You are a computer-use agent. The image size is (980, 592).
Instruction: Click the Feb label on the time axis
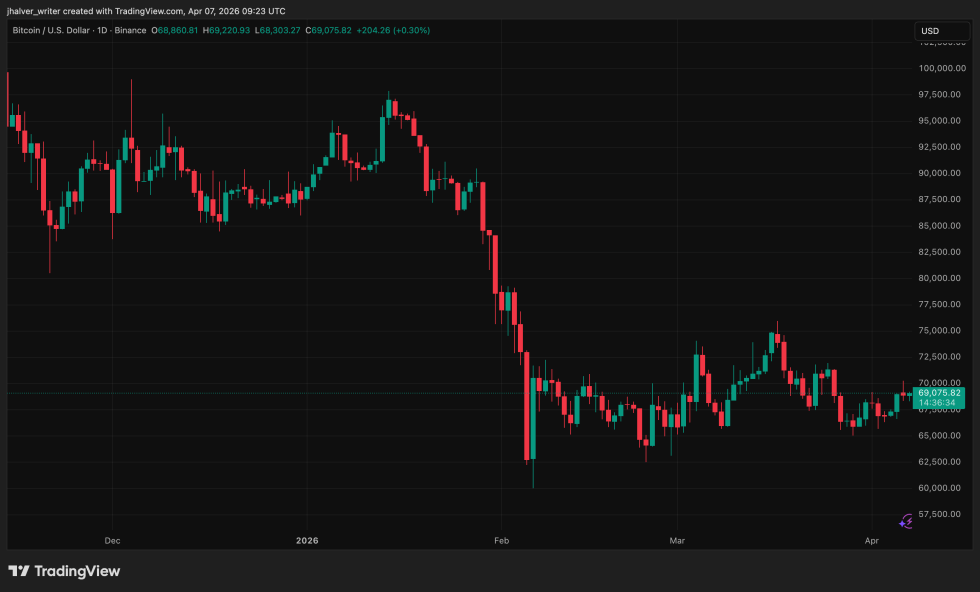click(501, 540)
